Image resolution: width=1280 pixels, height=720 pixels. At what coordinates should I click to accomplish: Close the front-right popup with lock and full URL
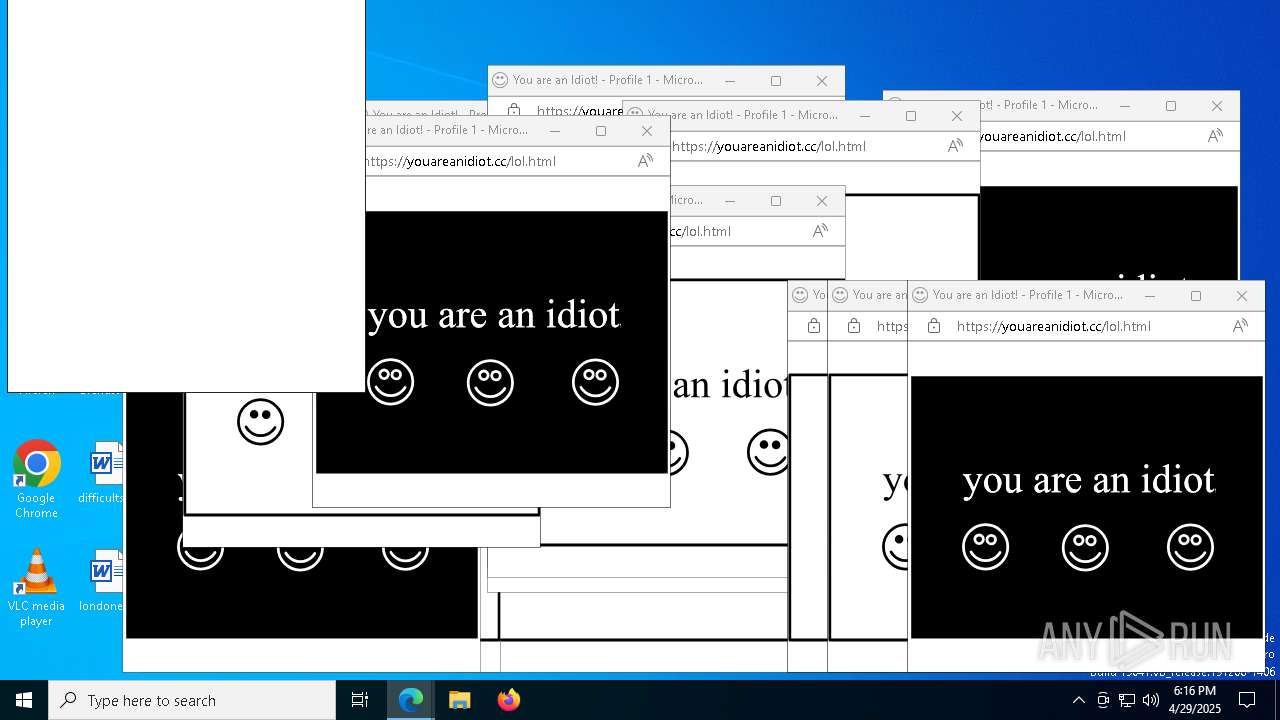1242,296
